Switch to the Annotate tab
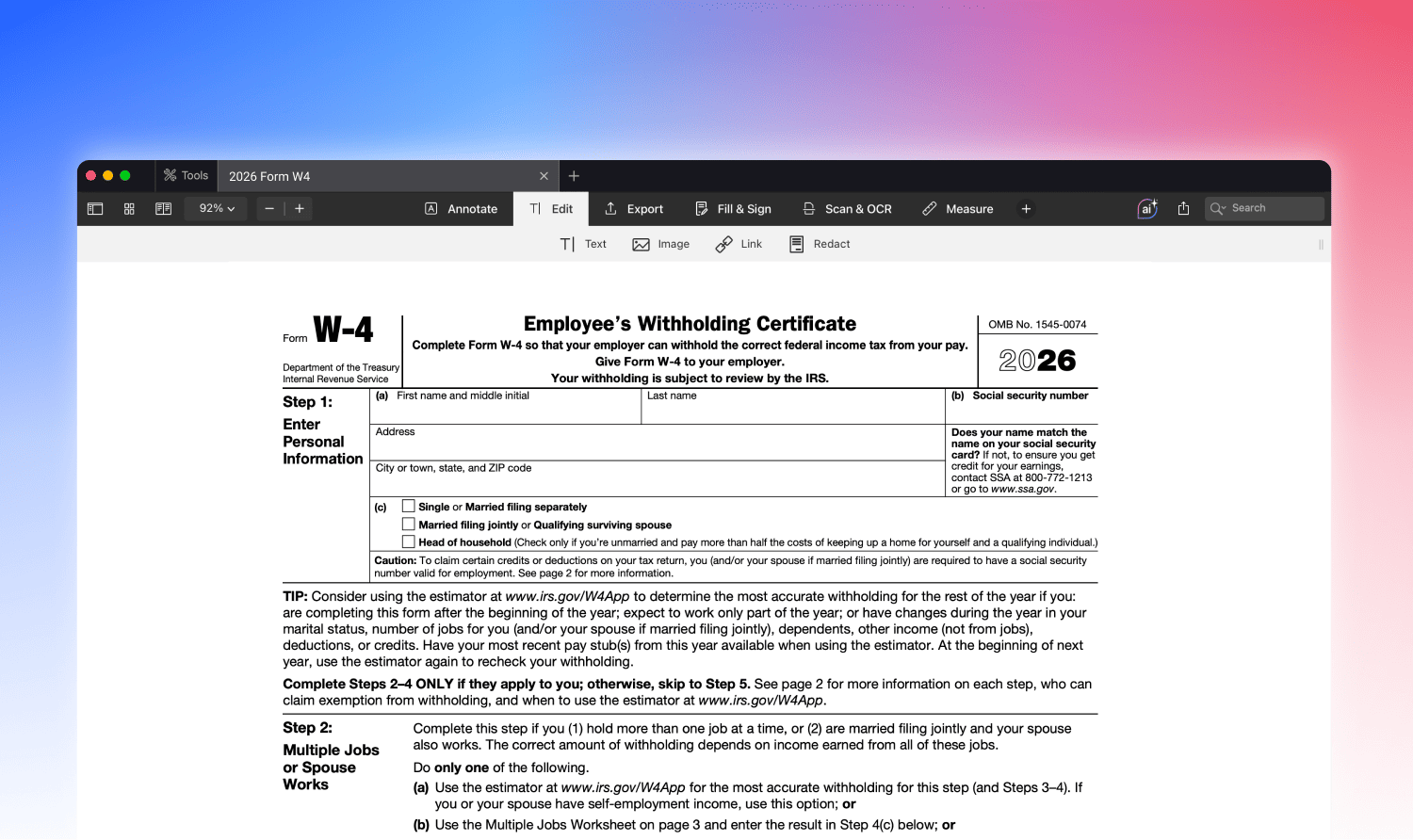This screenshot has height=840, width=1413. [461, 209]
